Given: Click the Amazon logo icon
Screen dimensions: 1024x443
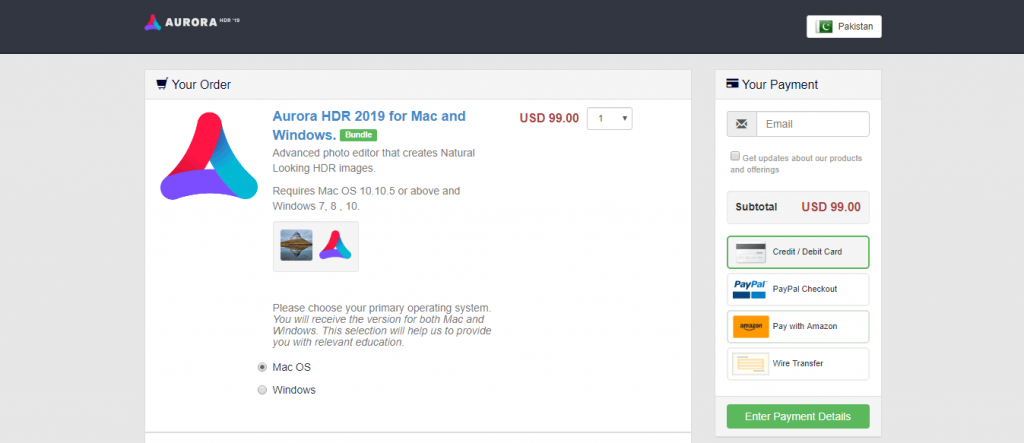Looking at the screenshot, I should tap(750, 326).
